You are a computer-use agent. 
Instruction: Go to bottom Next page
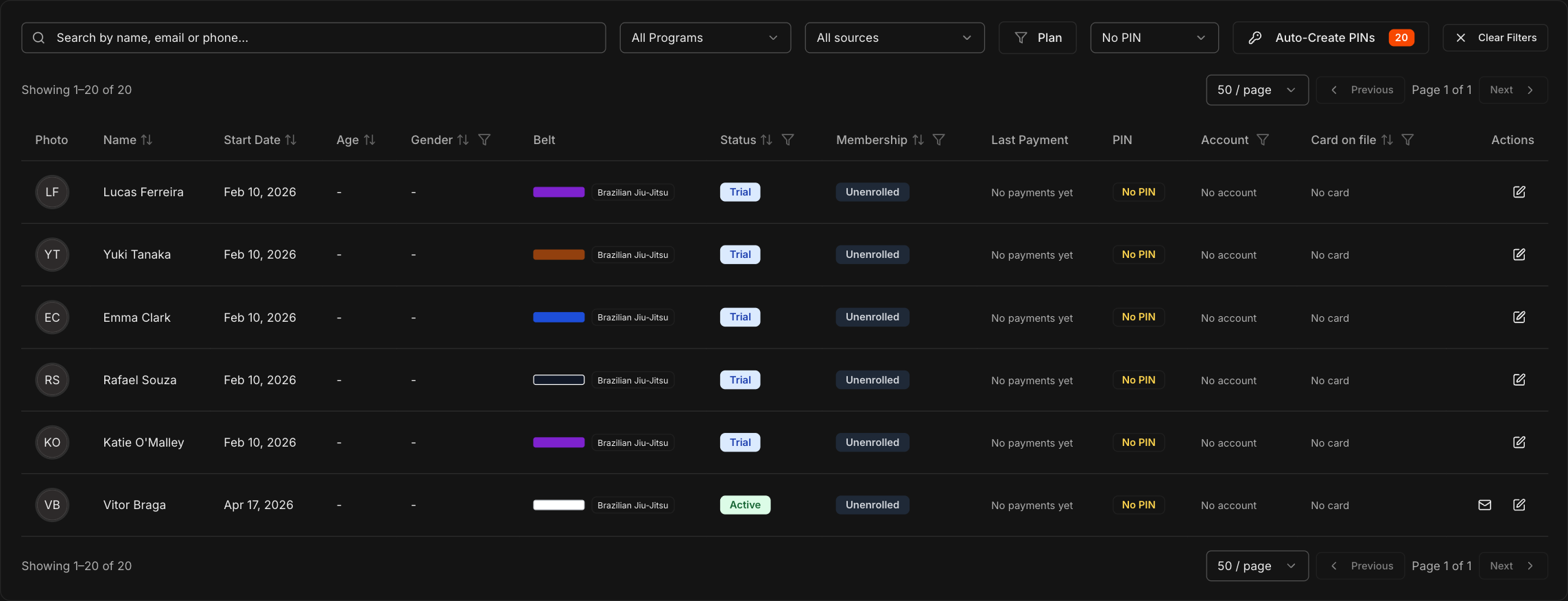1513,566
